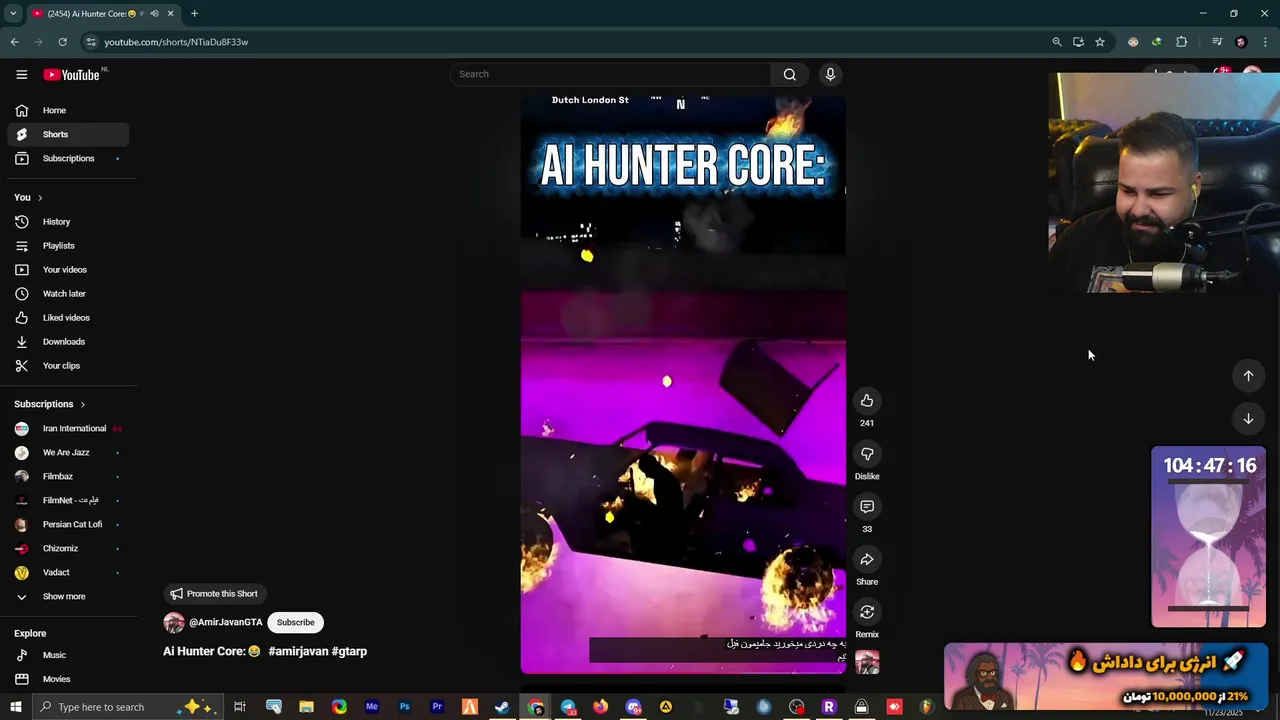Open the Remix option
Viewport: 1280px width, 720px height.
[867, 612]
